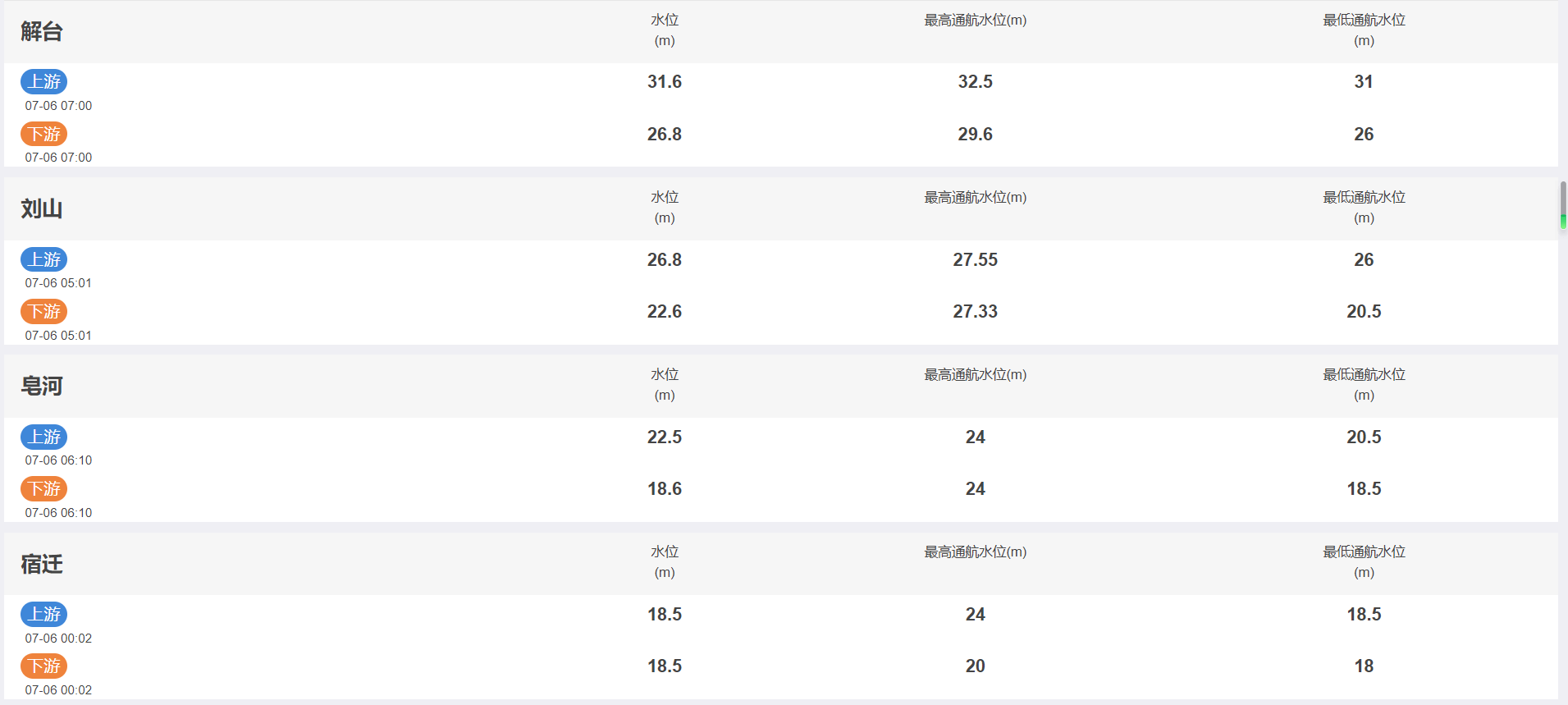Image resolution: width=1568 pixels, height=705 pixels.
Task: Click the 上游 badge under 刘山
Action: pyautogui.click(x=44, y=259)
